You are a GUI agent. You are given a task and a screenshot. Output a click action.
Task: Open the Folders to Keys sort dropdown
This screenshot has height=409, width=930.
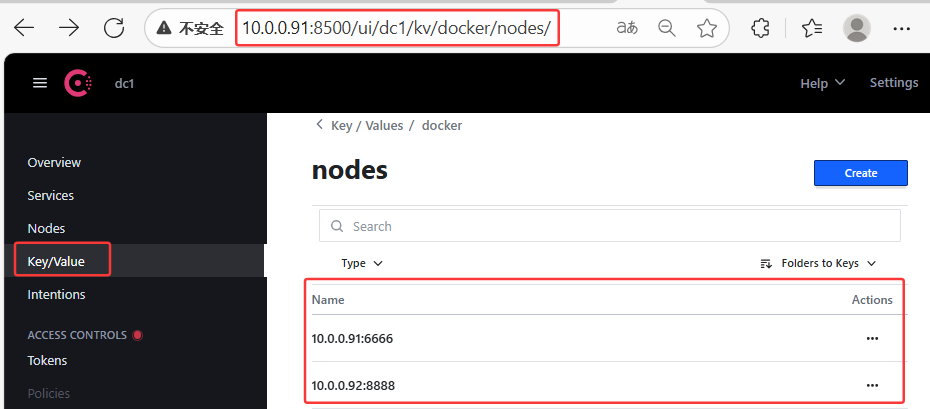click(x=818, y=263)
